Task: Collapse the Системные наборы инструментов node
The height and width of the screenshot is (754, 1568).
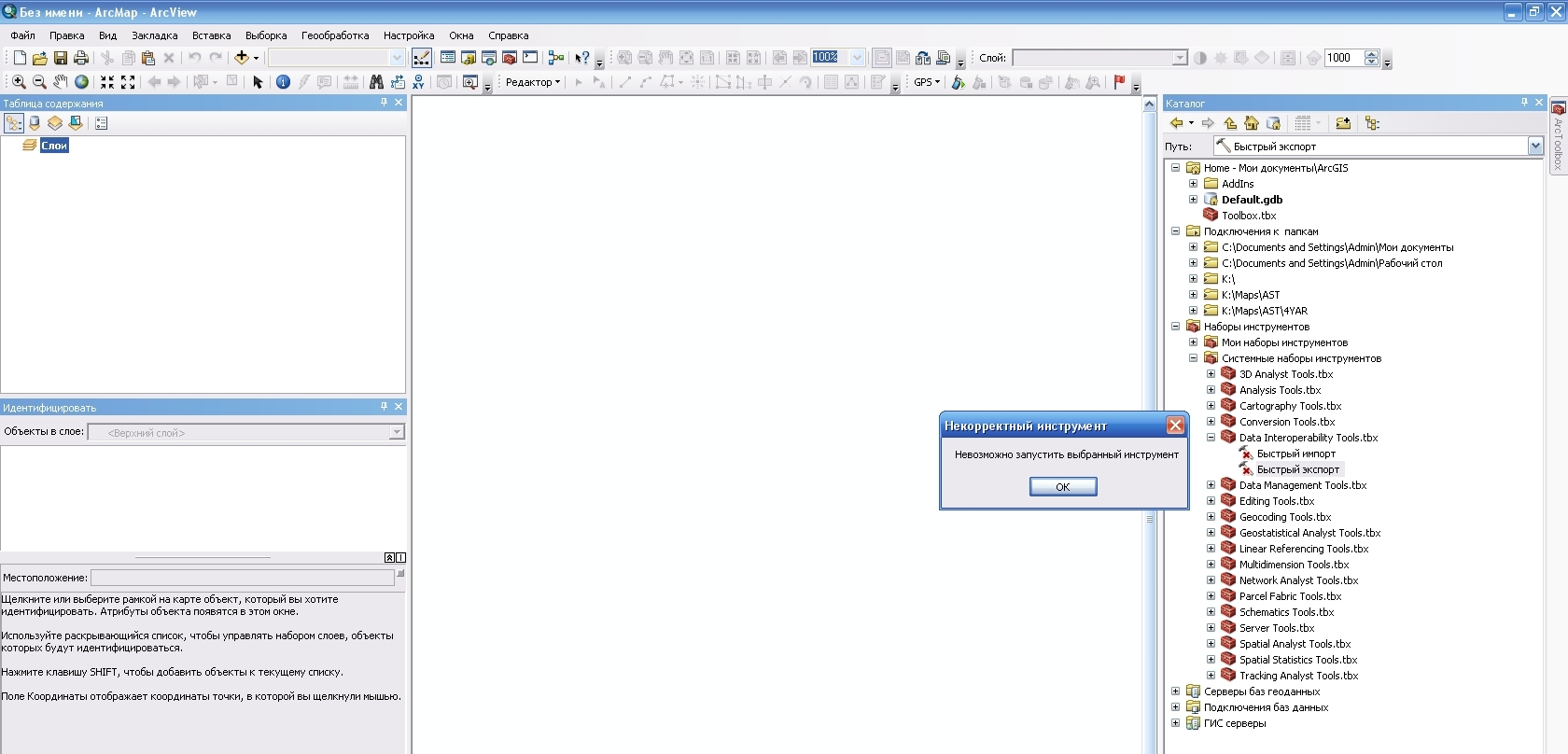Action: click(x=1193, y=358)
